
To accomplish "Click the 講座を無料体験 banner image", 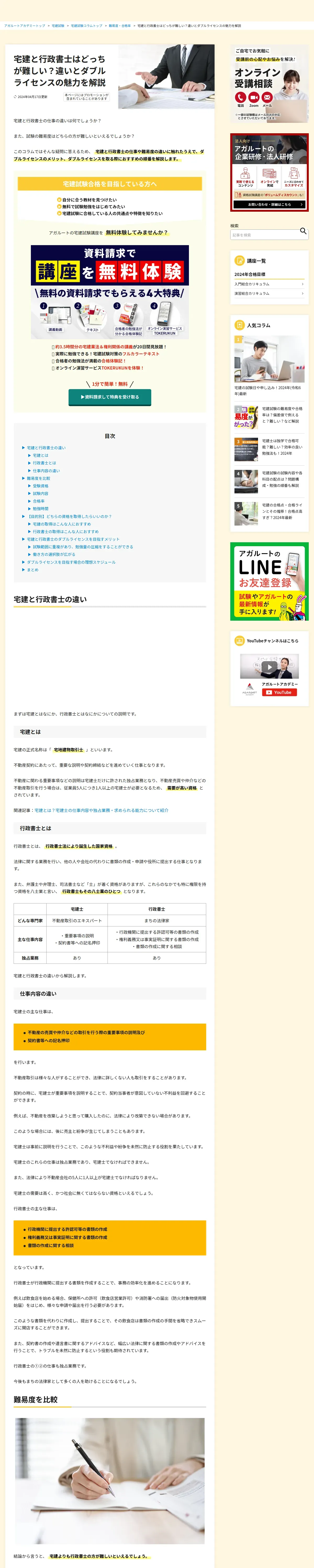I will (x=110, y=292).
